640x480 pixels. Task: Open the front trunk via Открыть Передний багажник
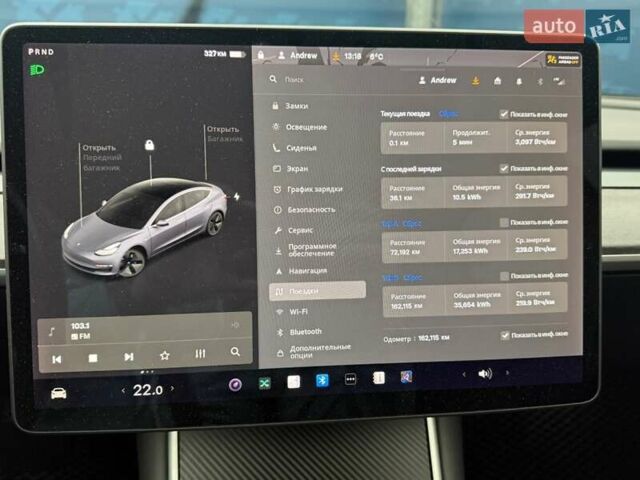pos(101,157)
